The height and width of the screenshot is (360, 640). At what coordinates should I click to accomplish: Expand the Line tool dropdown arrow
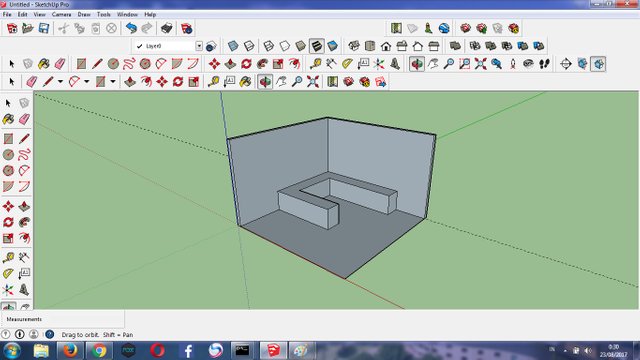pos(60,82)
